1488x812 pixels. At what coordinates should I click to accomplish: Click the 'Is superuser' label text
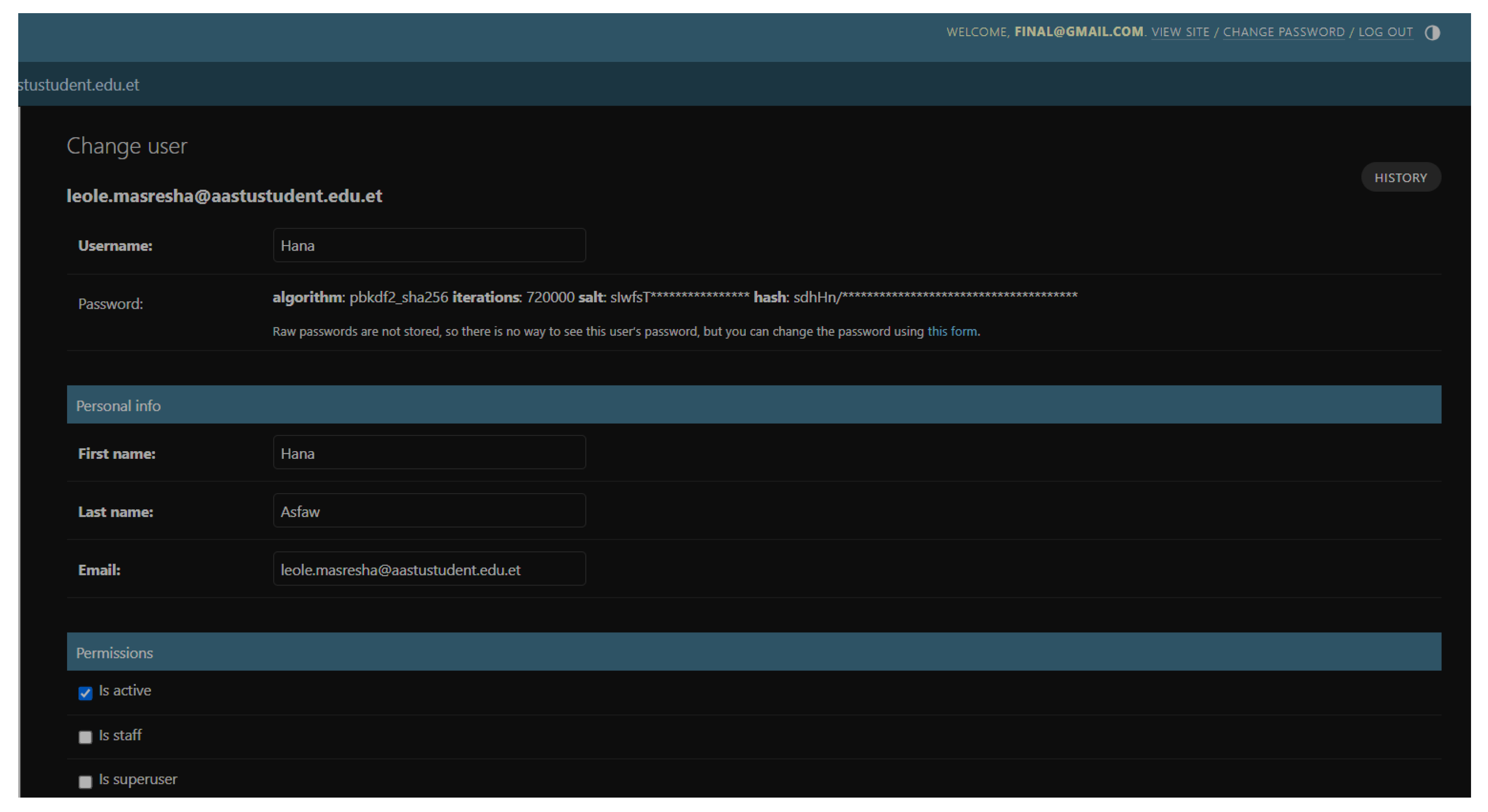click(138, 779)
